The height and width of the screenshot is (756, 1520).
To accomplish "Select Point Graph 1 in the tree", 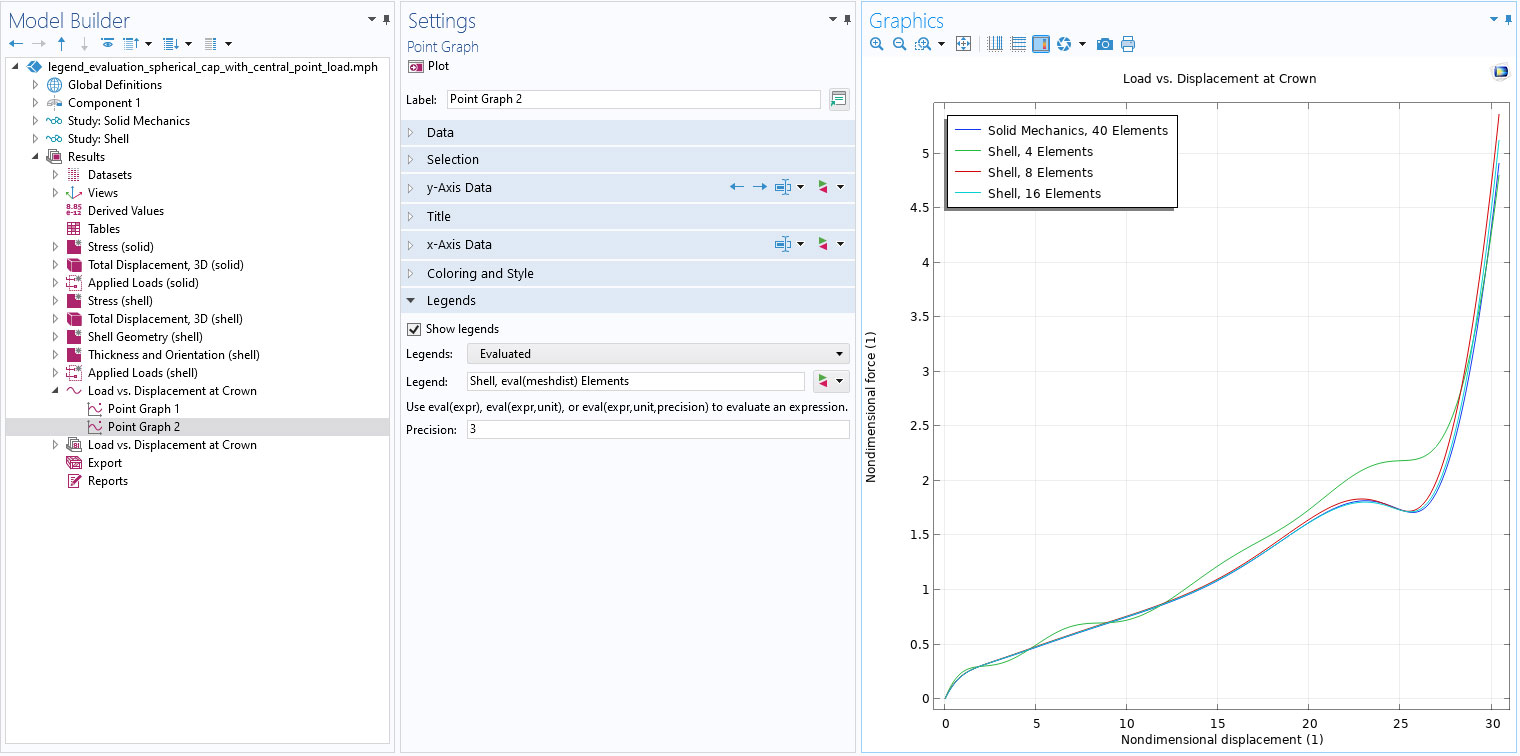I will click(x=143, y=409).
